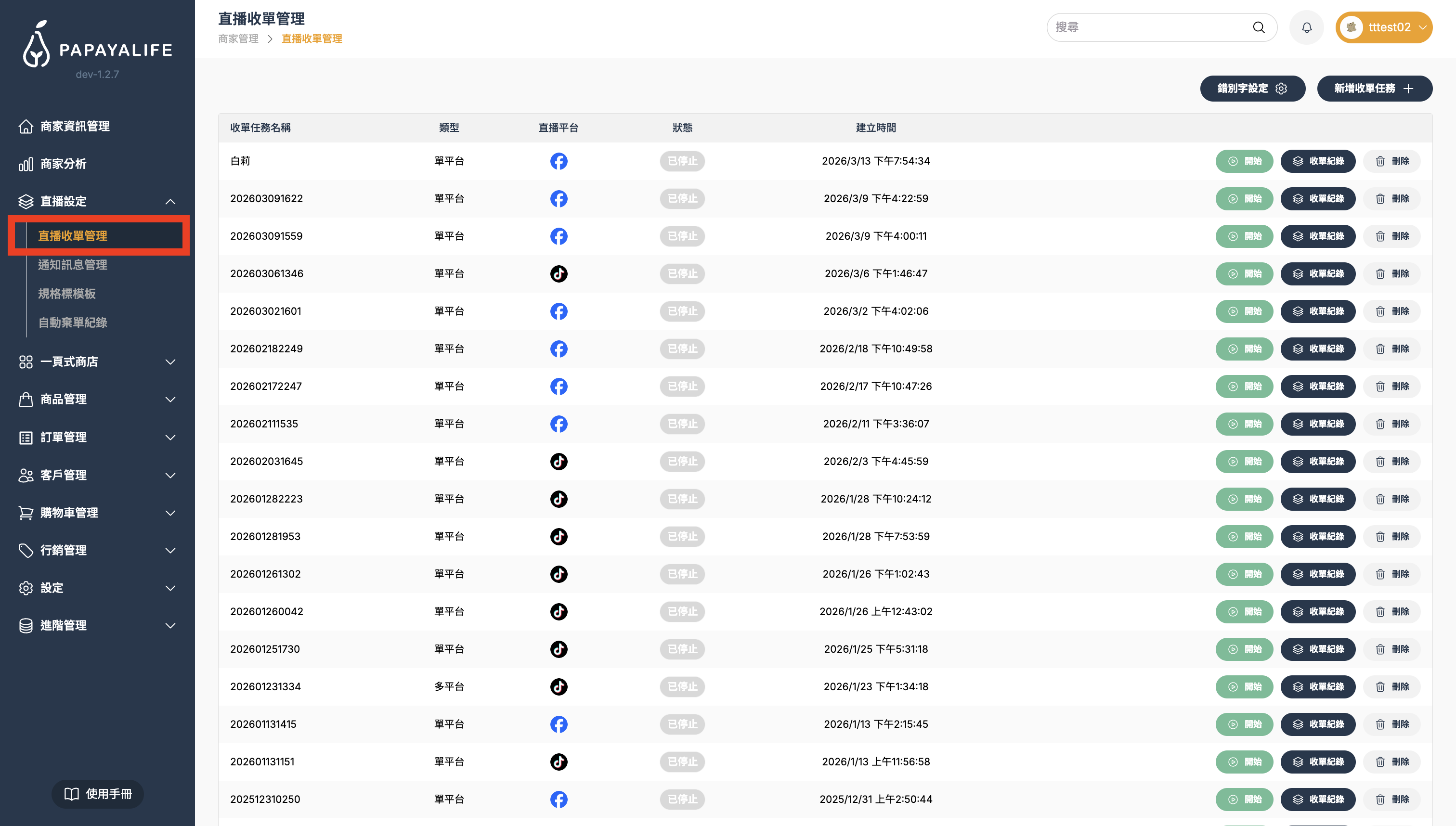This screenshot has width=1456, height=826.
Task: Click the gear icon on 錯別字設定
Action: pos(1281,89)
